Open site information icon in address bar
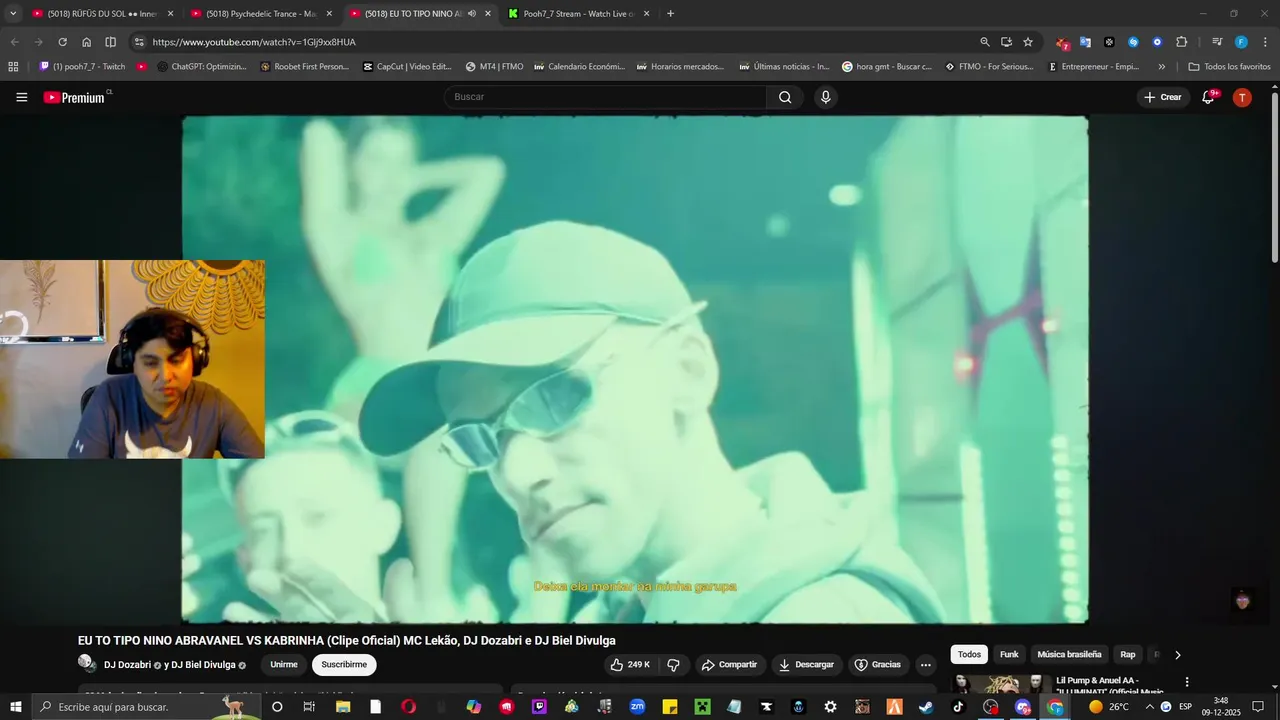 [x=139, y=42]
